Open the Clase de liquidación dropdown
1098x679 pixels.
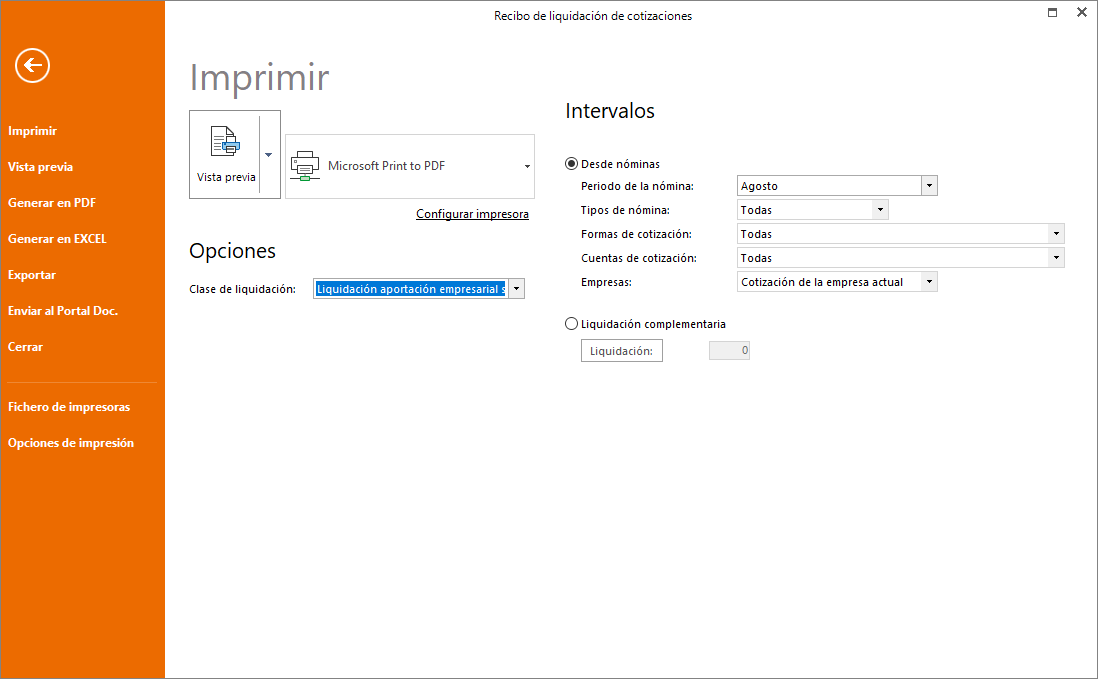point(516,288)
